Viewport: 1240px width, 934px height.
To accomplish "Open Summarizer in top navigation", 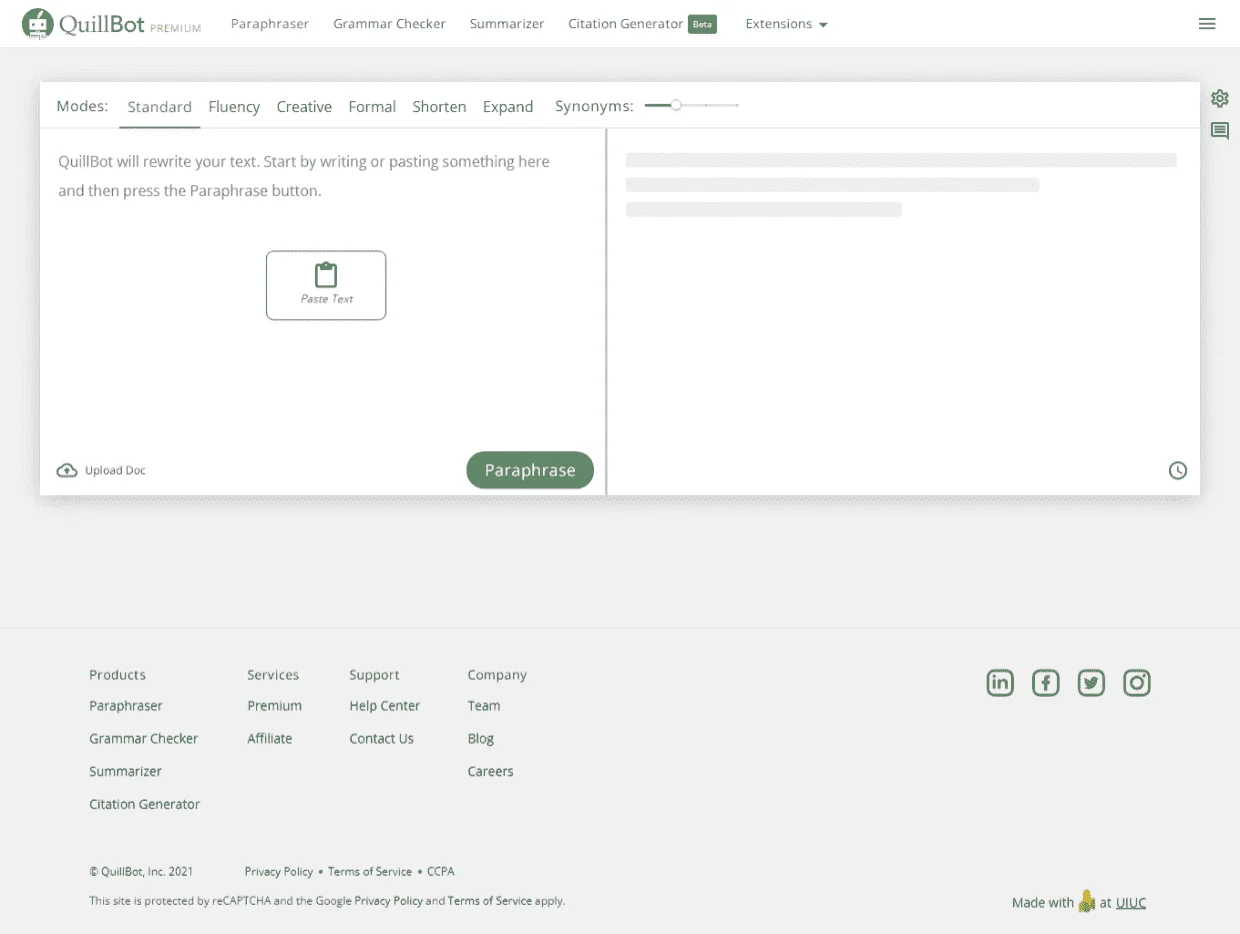I will tap(507, 24).
